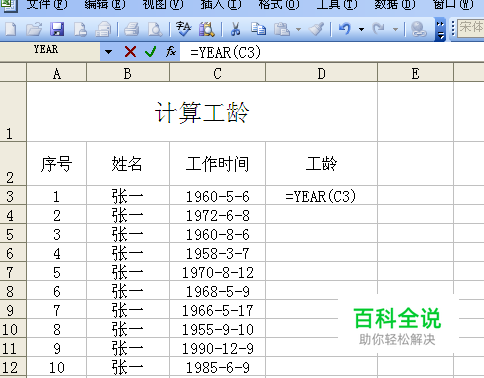Open the font name box showing 宋体
The image size is (484, 378).
(471, 28)
